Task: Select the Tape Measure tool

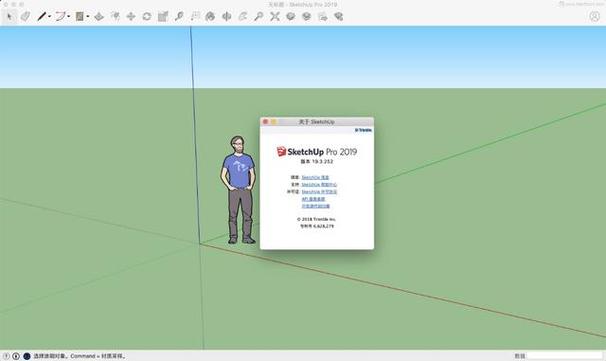Action: tap(179, 17)
